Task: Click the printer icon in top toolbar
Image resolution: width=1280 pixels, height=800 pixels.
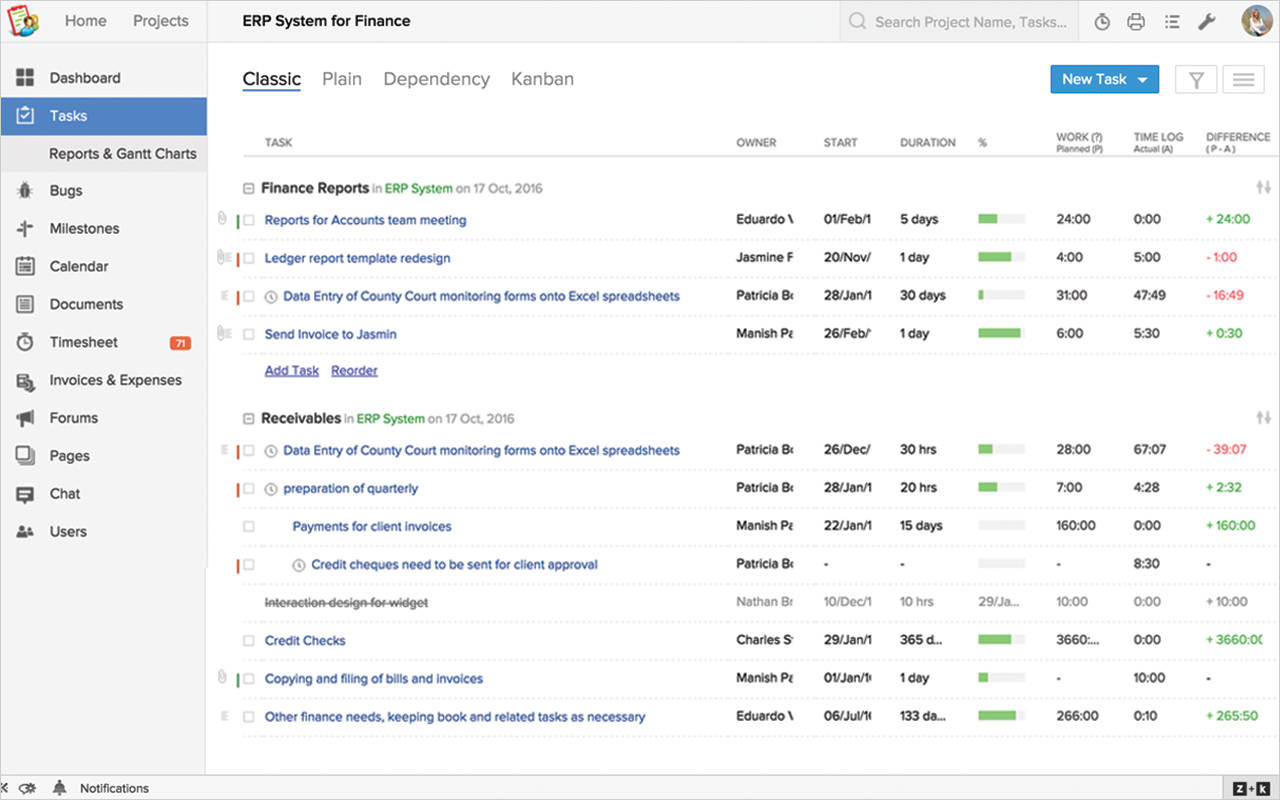Action: (1136, 22)
